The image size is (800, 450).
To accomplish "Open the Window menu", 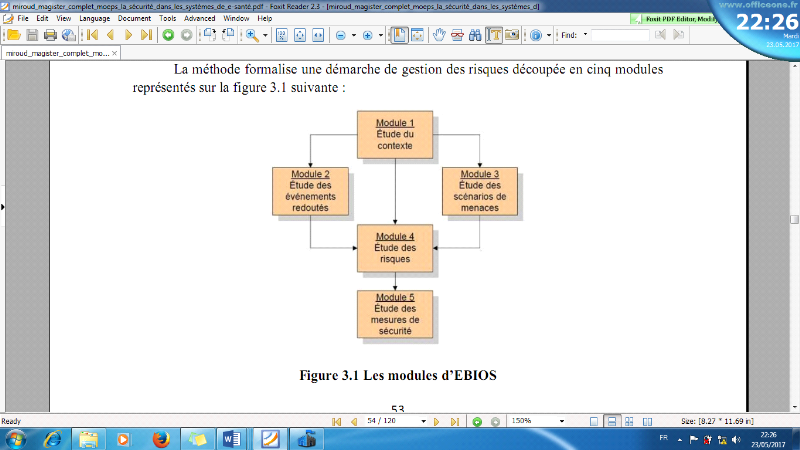I will click(x=236, y=18).
